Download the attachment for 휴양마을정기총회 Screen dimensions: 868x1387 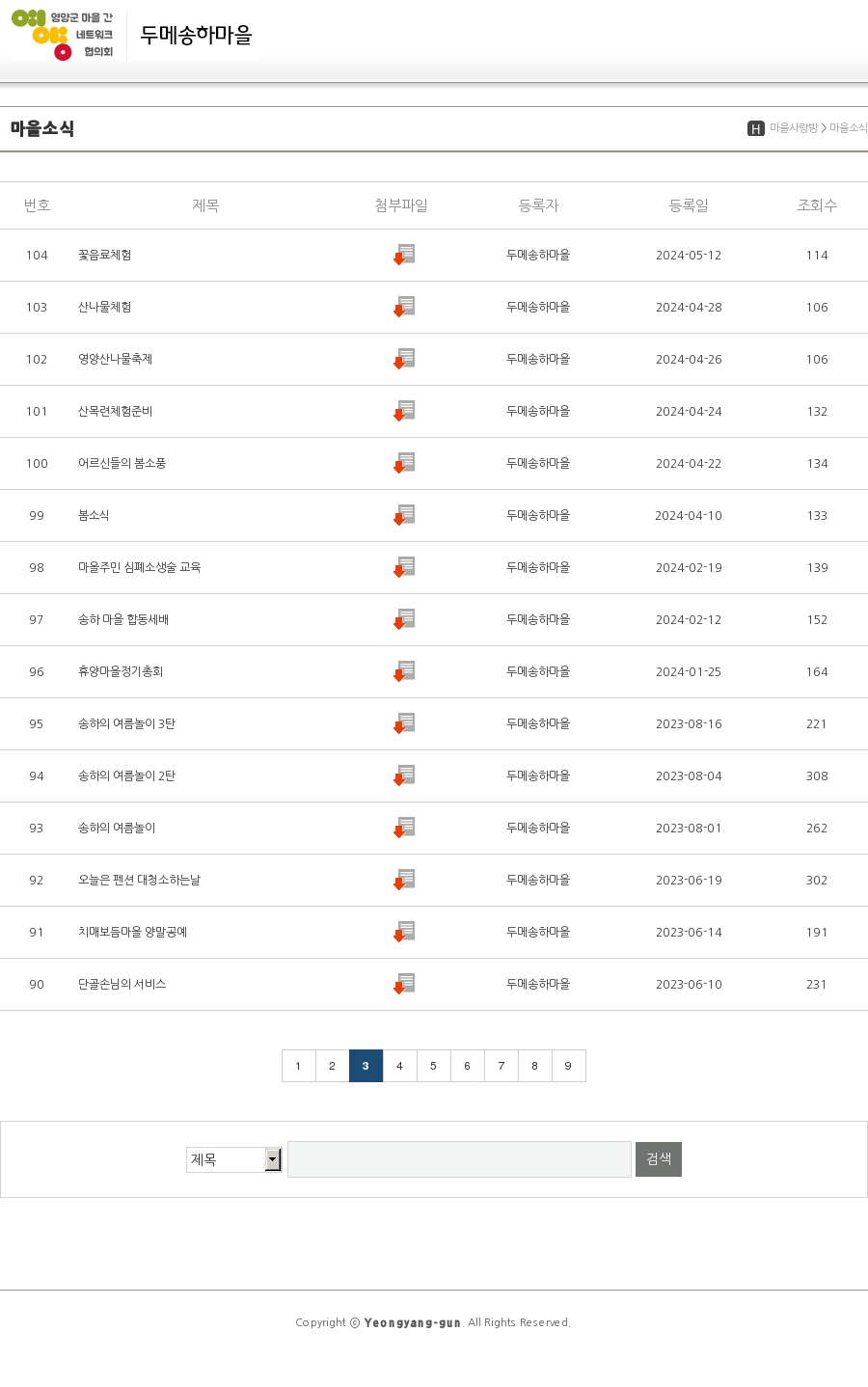(404, 671)
